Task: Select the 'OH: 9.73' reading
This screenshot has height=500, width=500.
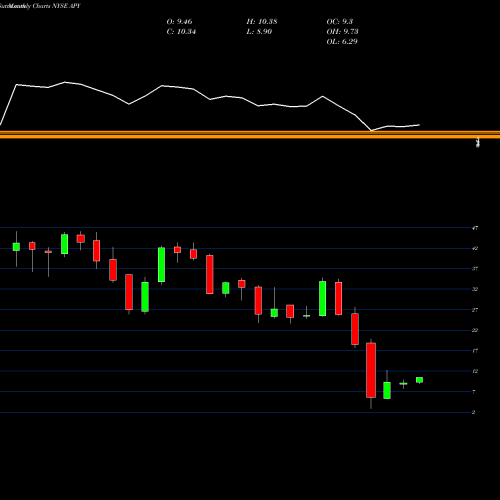Action: coord(342,32)
